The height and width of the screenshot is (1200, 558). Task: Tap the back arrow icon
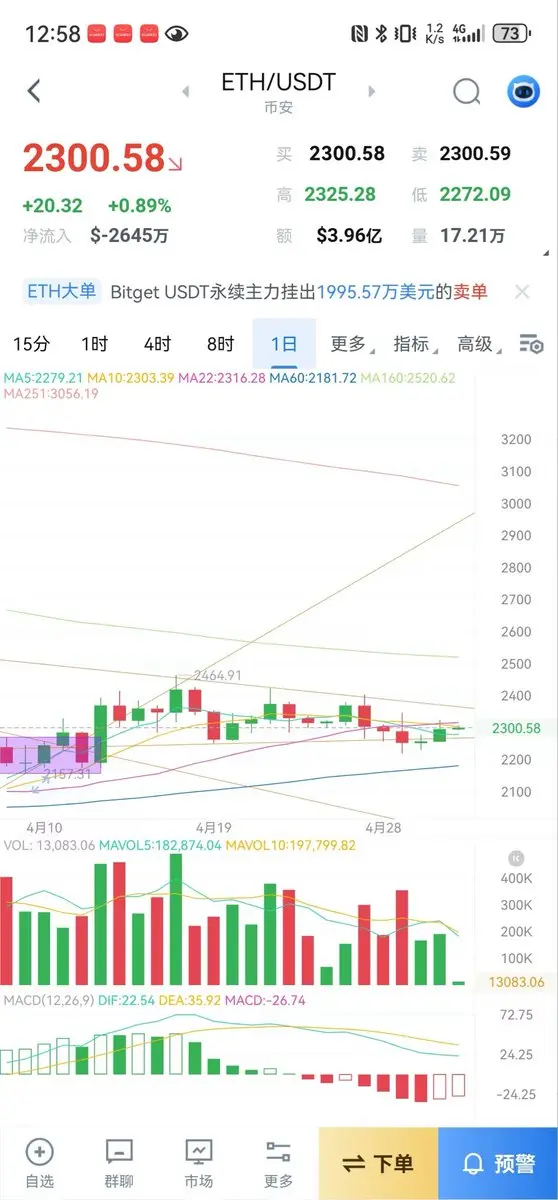click(34, 92)
